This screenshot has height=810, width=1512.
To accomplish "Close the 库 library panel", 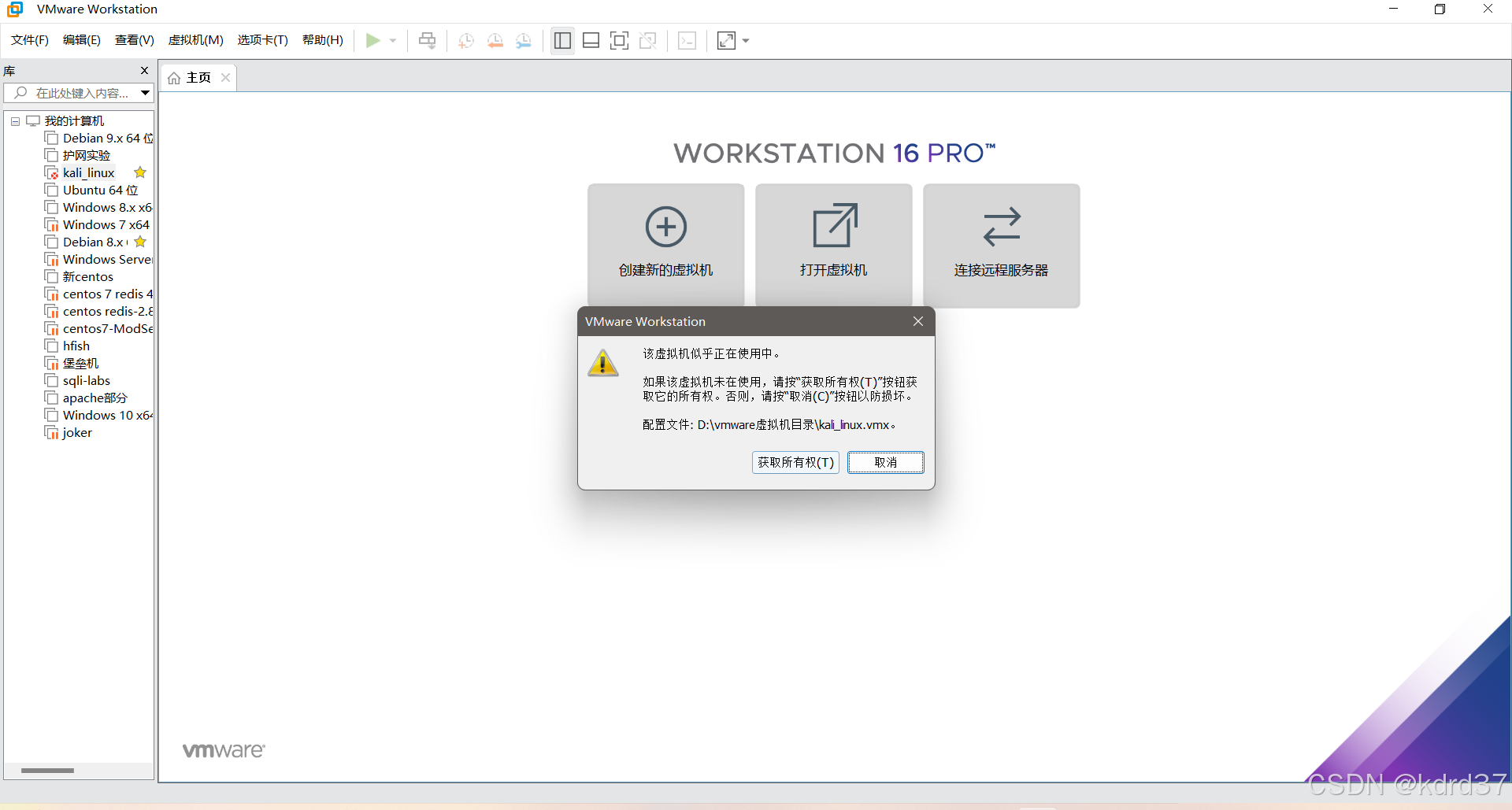I will [144, 71].
